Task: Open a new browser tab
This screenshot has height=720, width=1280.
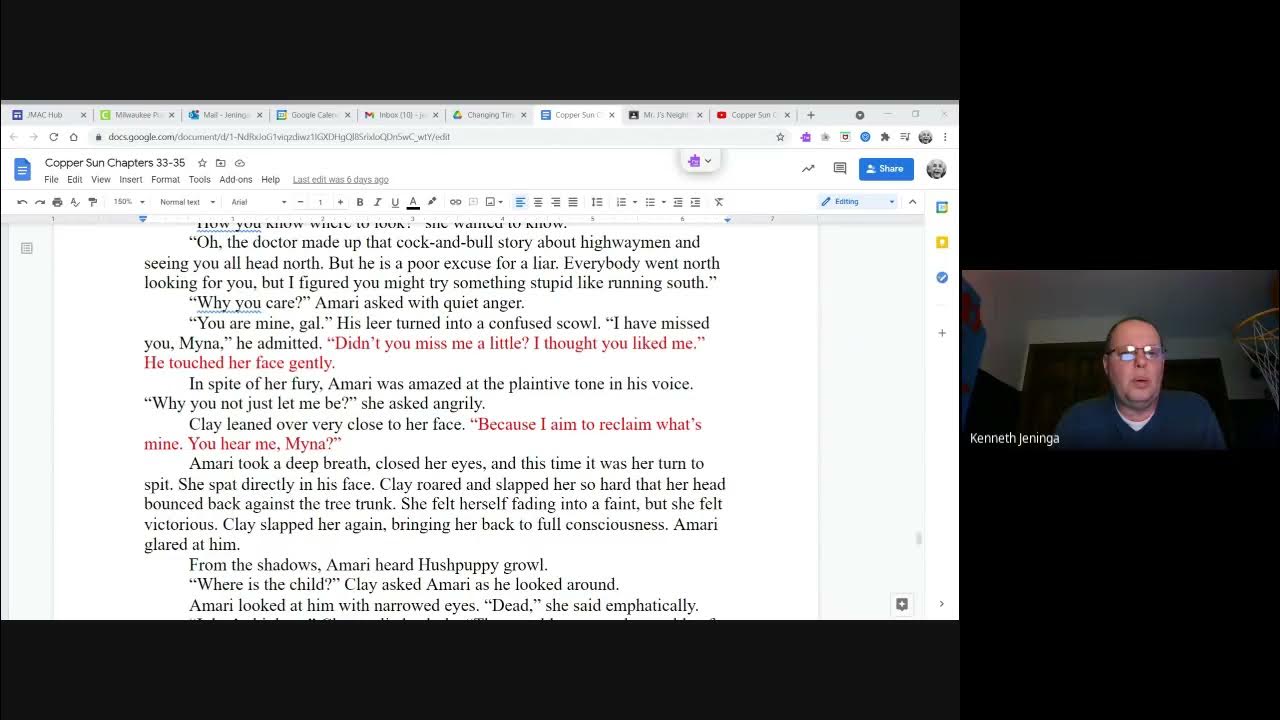Action: pos(811,115)
